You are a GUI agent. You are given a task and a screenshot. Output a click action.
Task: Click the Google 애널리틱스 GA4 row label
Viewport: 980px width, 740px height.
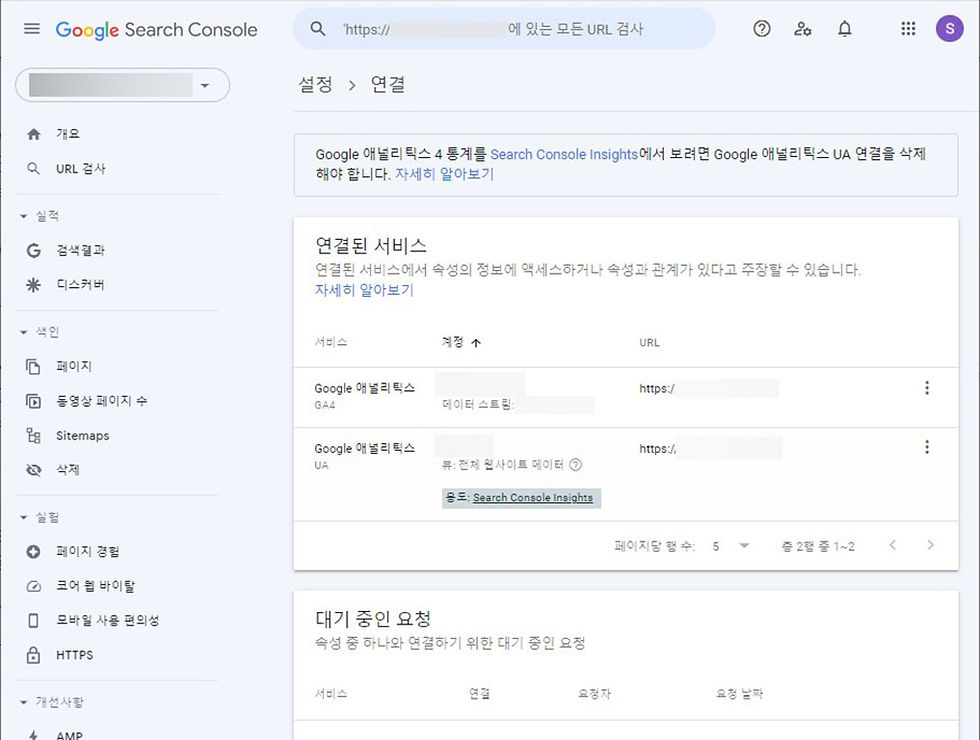click(x=364, y=388)
